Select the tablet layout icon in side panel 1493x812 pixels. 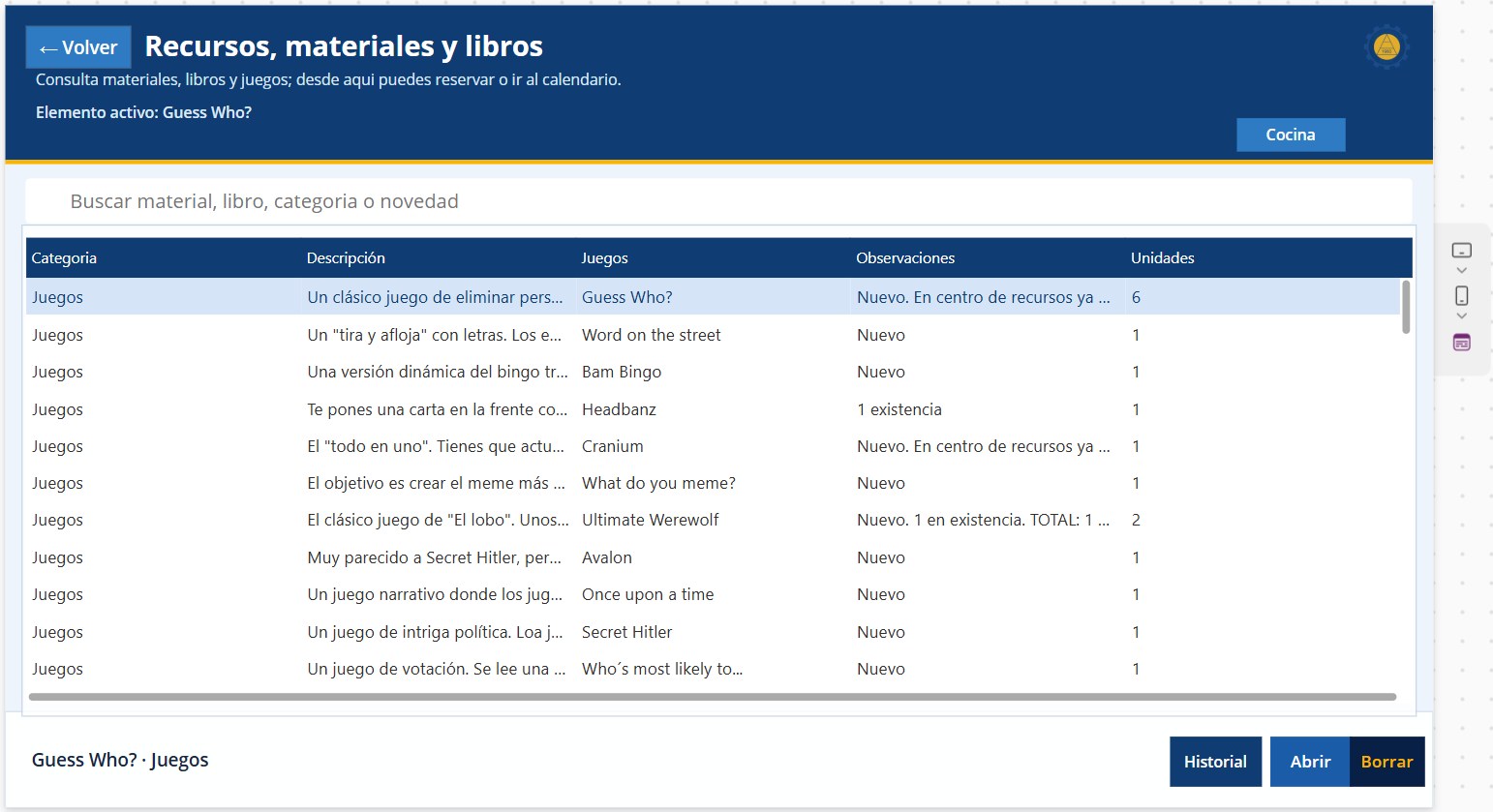[x=1462, y=251]
